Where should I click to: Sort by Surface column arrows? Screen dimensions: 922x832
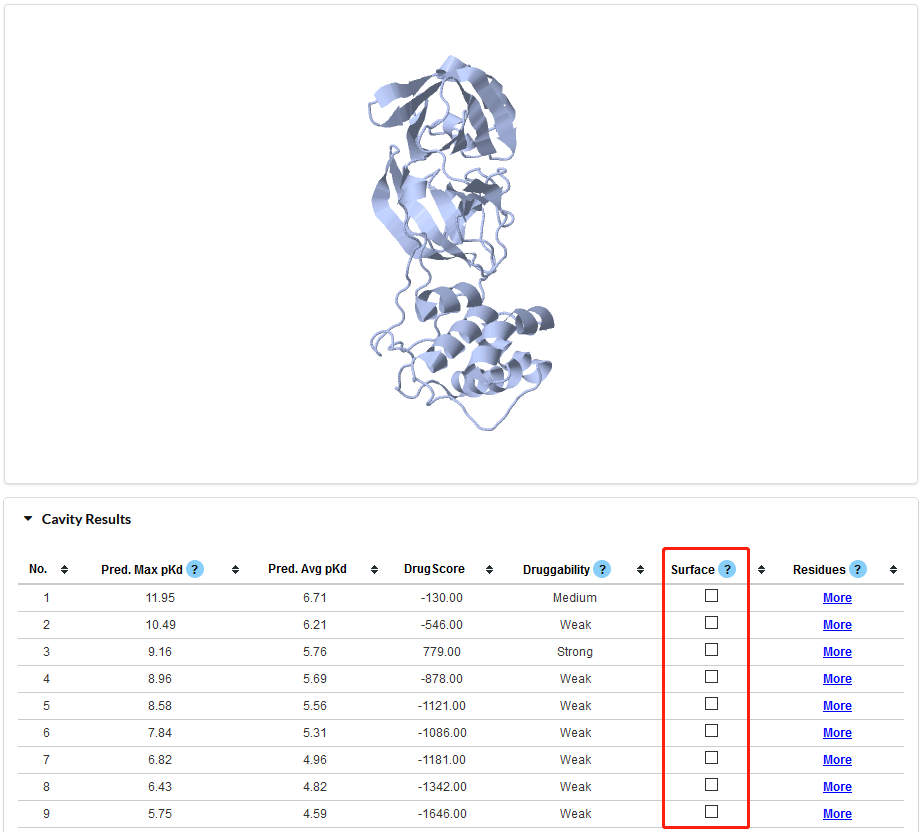point(761,569)
